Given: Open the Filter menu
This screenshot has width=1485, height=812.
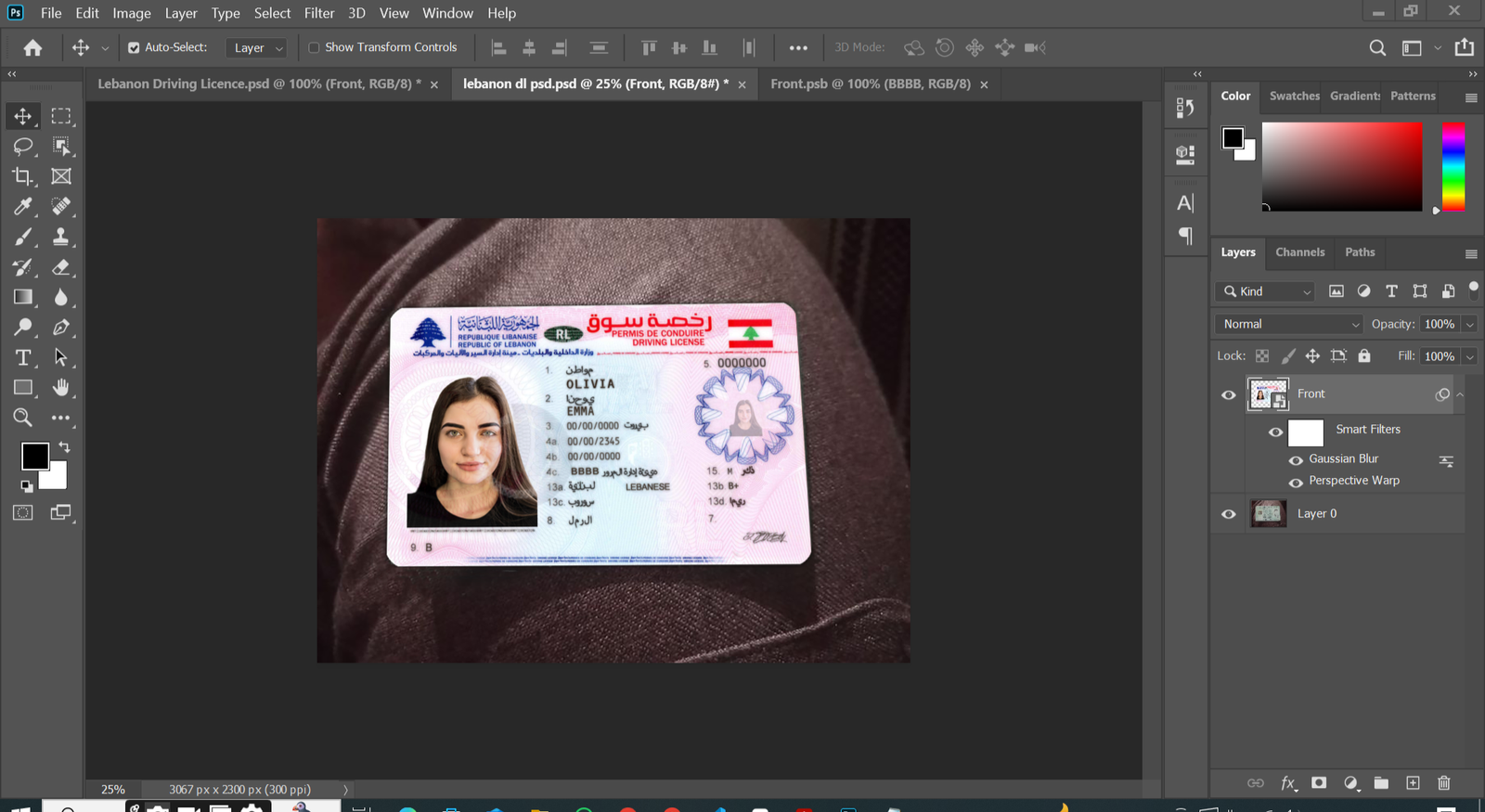Looking at the screenshot, I should tap(319, 13).
